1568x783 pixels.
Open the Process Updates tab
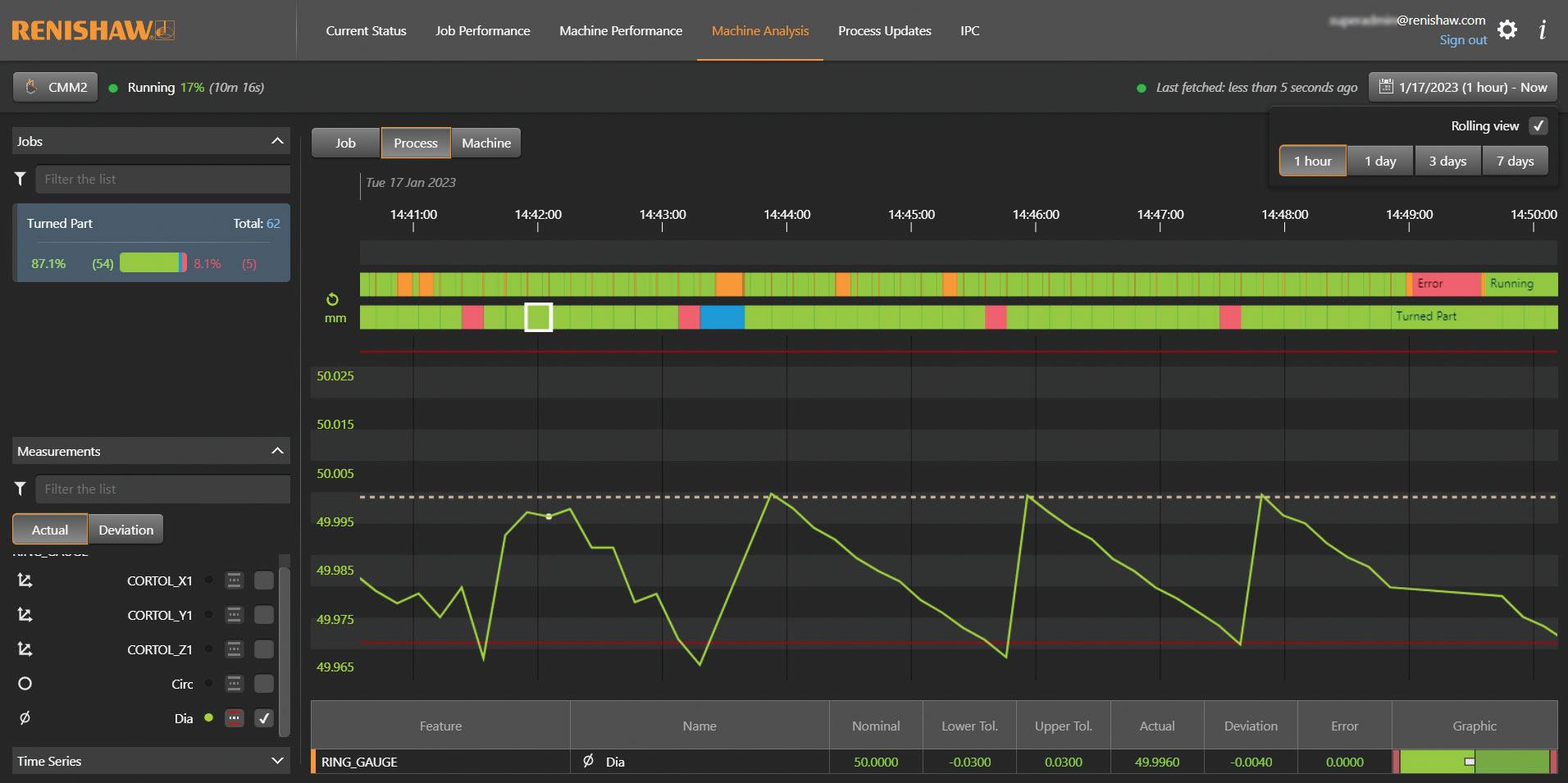coord(885,30)
